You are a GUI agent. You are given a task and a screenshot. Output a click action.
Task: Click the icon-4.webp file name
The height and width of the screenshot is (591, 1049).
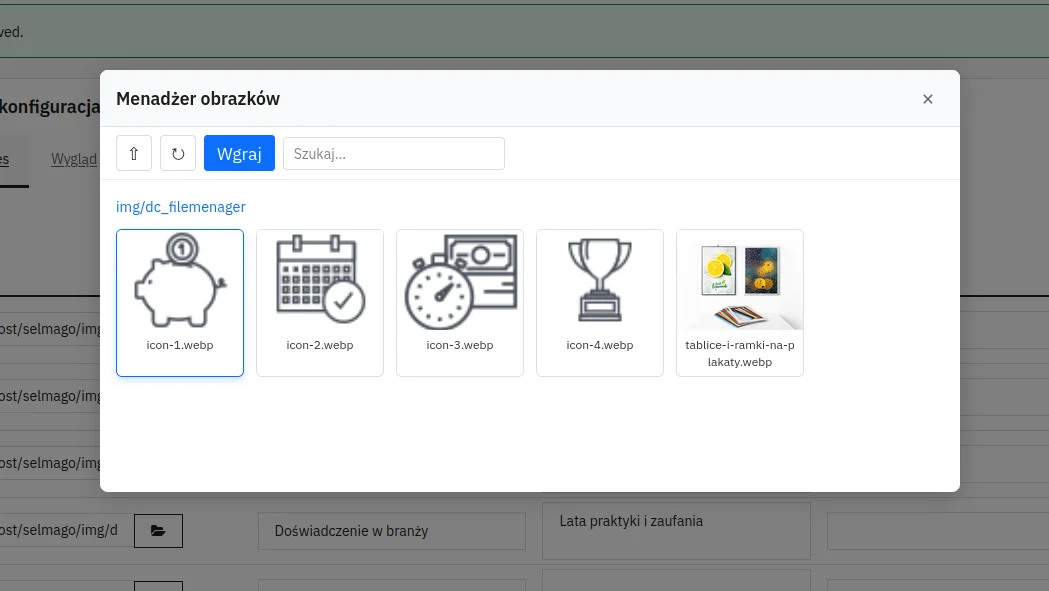click(599, 345)
